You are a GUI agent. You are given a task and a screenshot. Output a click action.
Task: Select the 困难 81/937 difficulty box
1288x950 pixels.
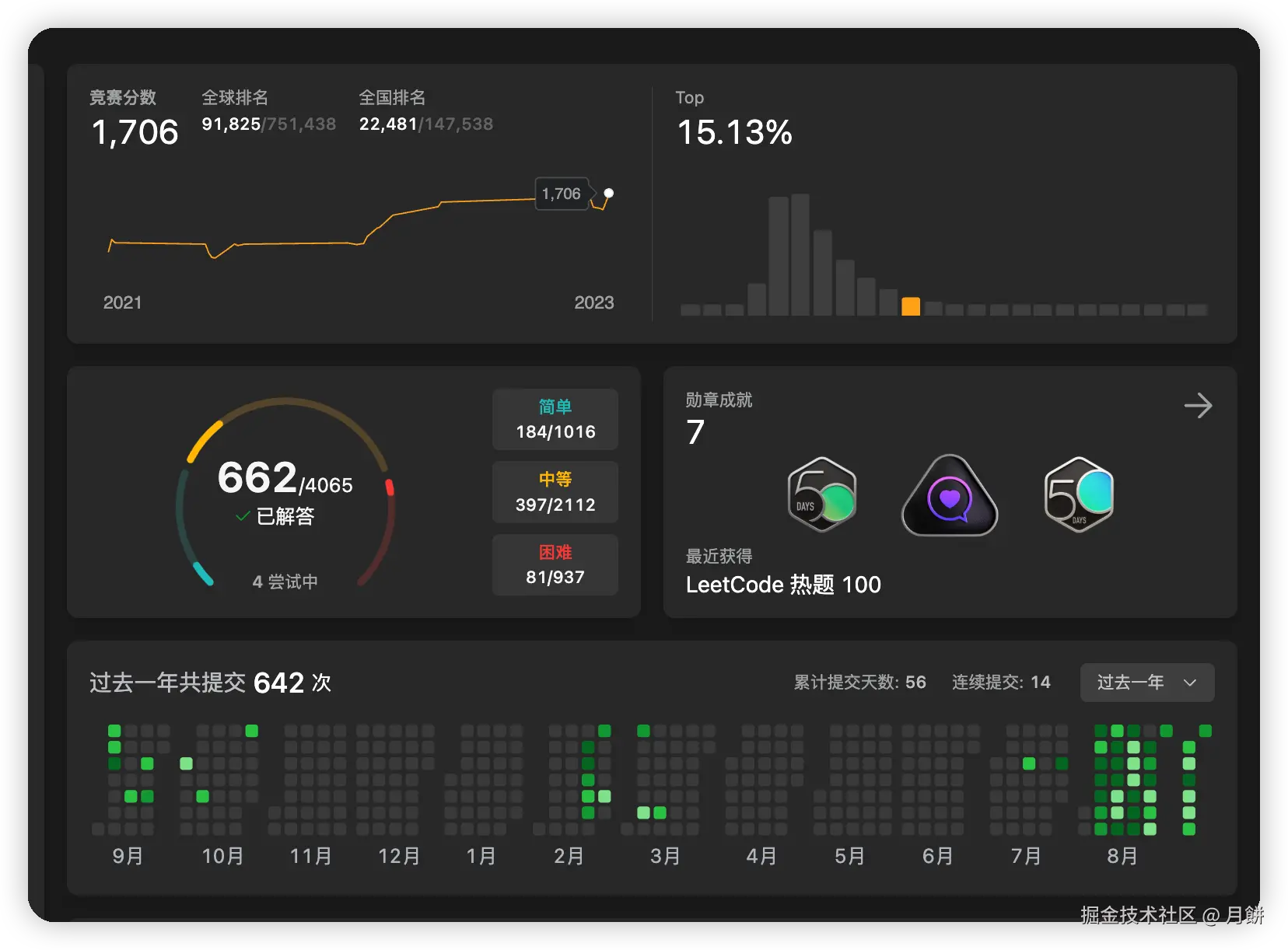tap(555, 565)
